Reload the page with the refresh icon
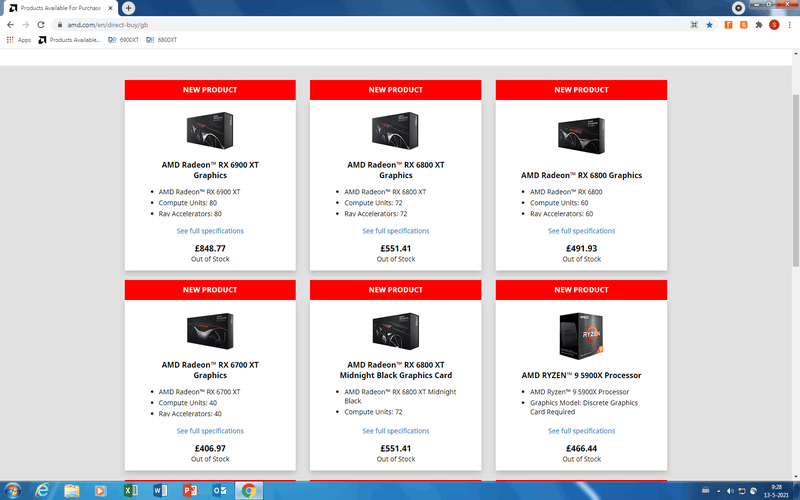The width and height of the screenshot is (800, 500). pyautogui.click(x=41, y=24)
